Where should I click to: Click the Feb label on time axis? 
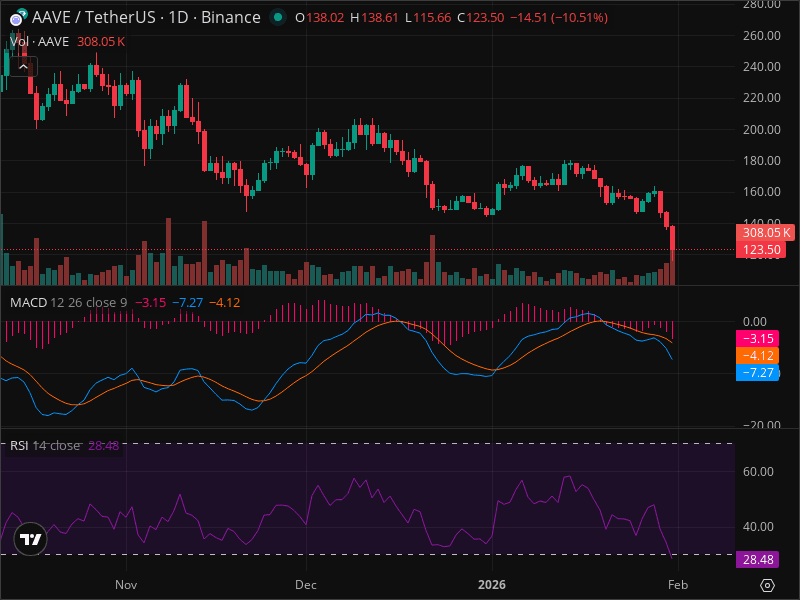(x=678, y=585)
